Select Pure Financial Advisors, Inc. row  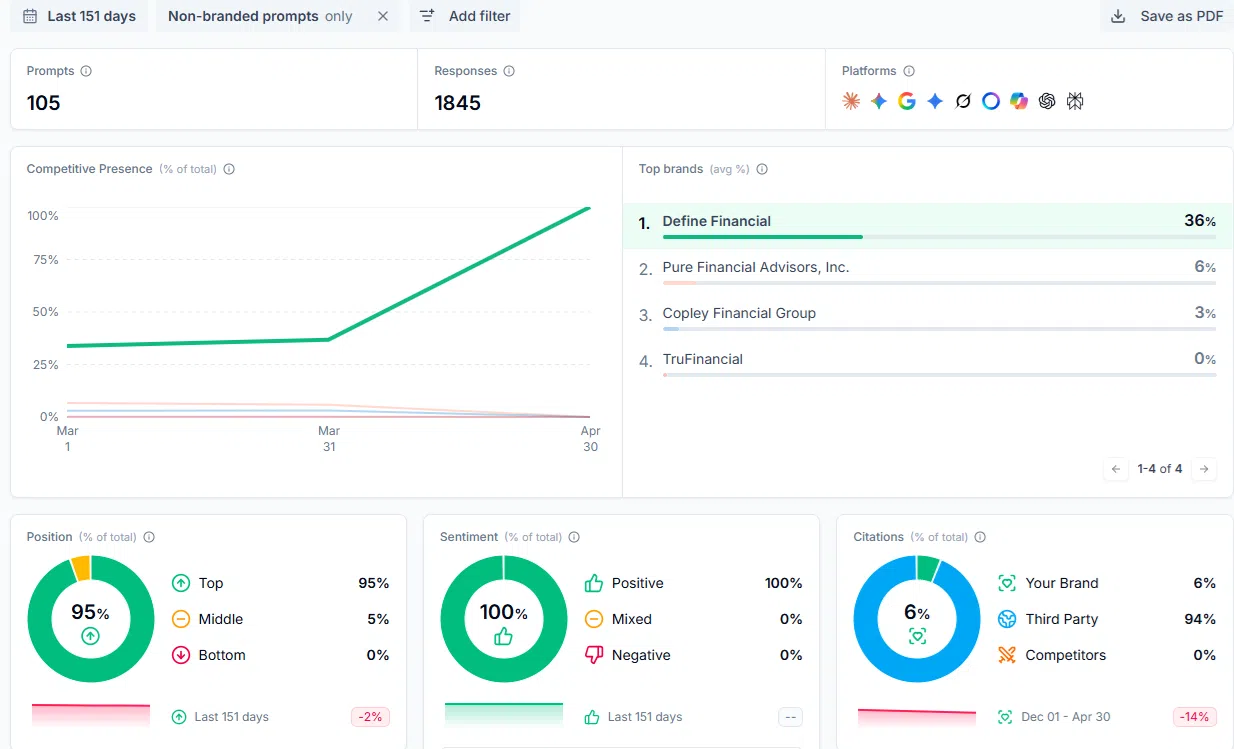click(927, 271)
